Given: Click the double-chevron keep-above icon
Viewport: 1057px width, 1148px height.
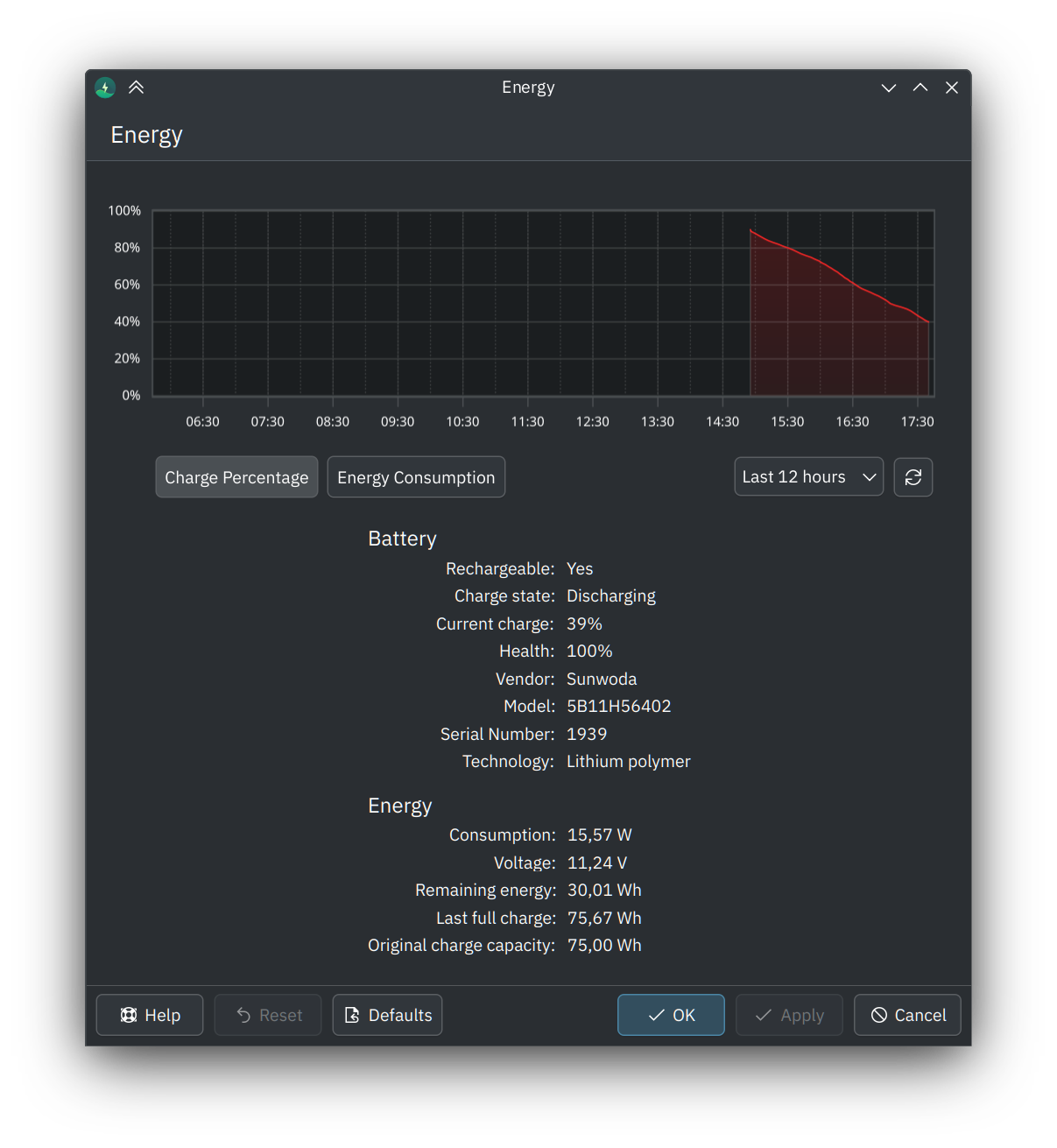Looking at the screenshot, I should click(136, 88).
